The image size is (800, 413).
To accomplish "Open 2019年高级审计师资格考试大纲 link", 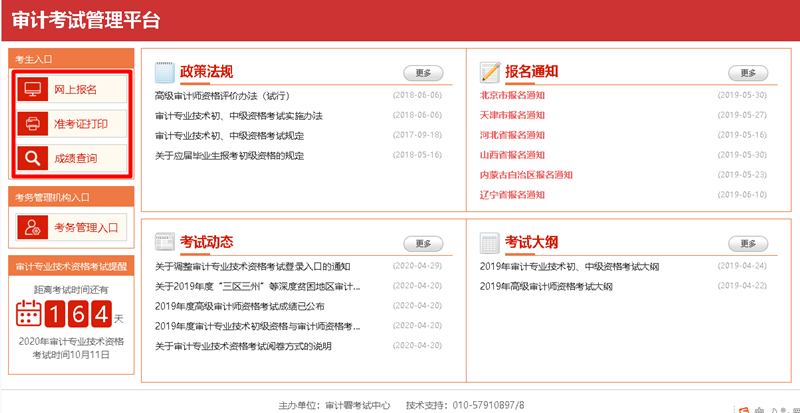I will [x=546, y=286].
